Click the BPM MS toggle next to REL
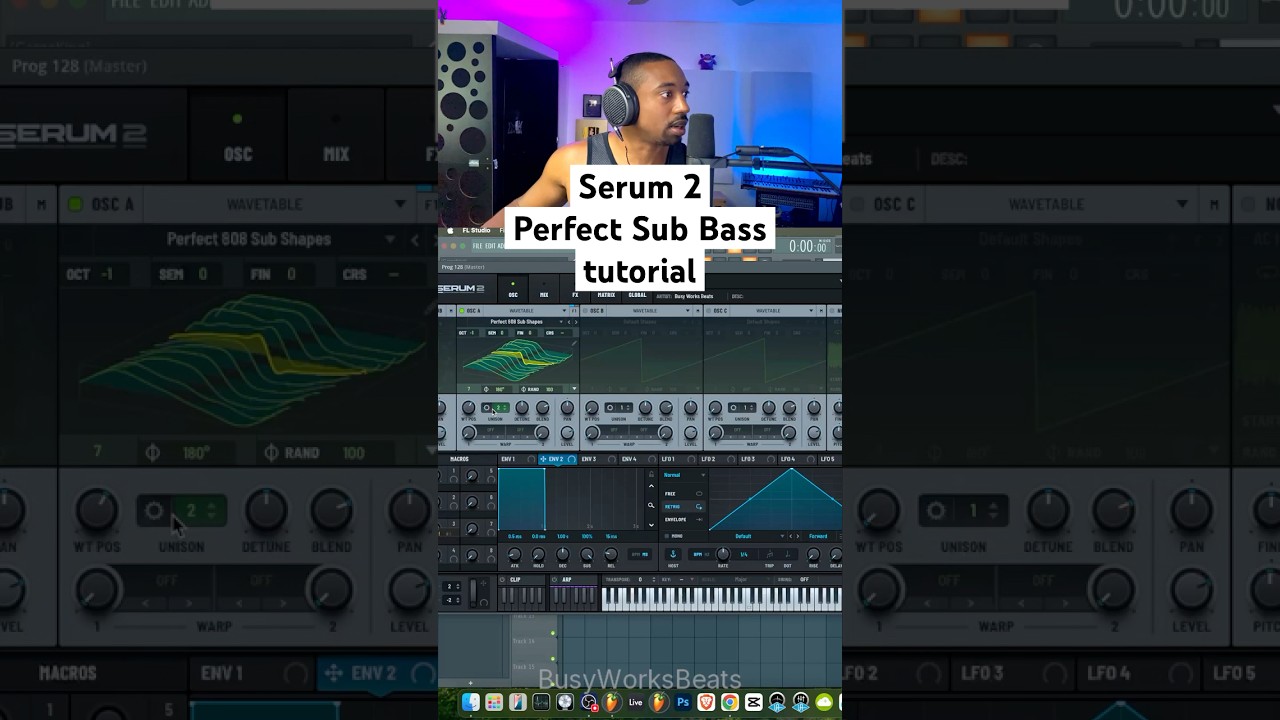 (640, 554)
